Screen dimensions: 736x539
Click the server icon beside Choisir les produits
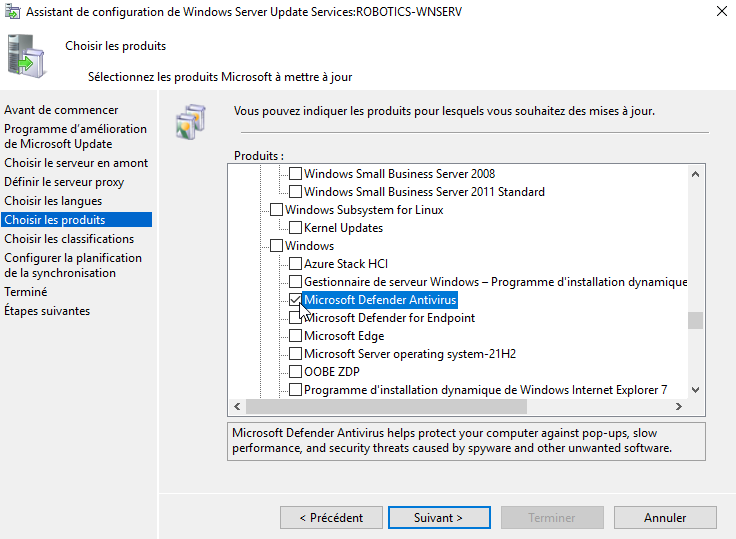[x=27, y=56]
